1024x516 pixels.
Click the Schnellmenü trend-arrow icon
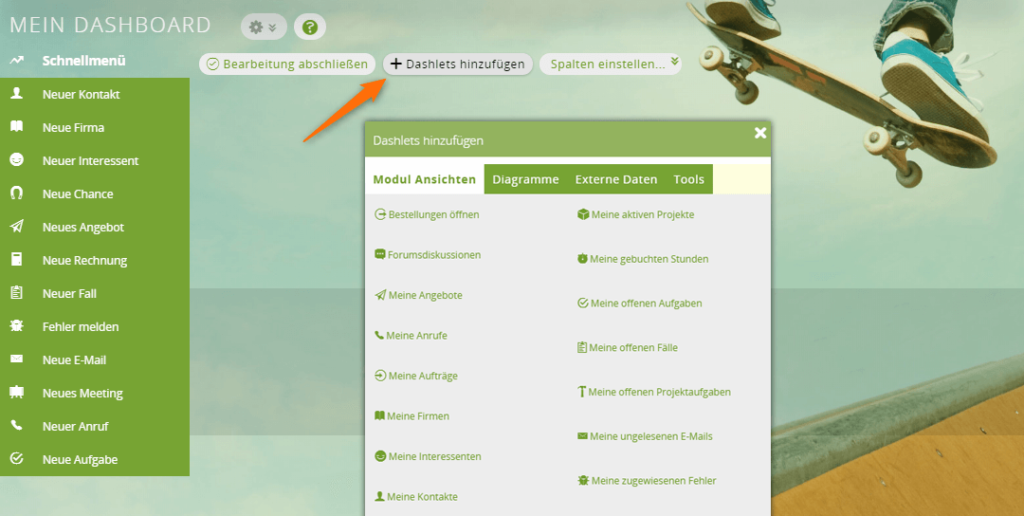pyautogui.click(x=17, y=61)
